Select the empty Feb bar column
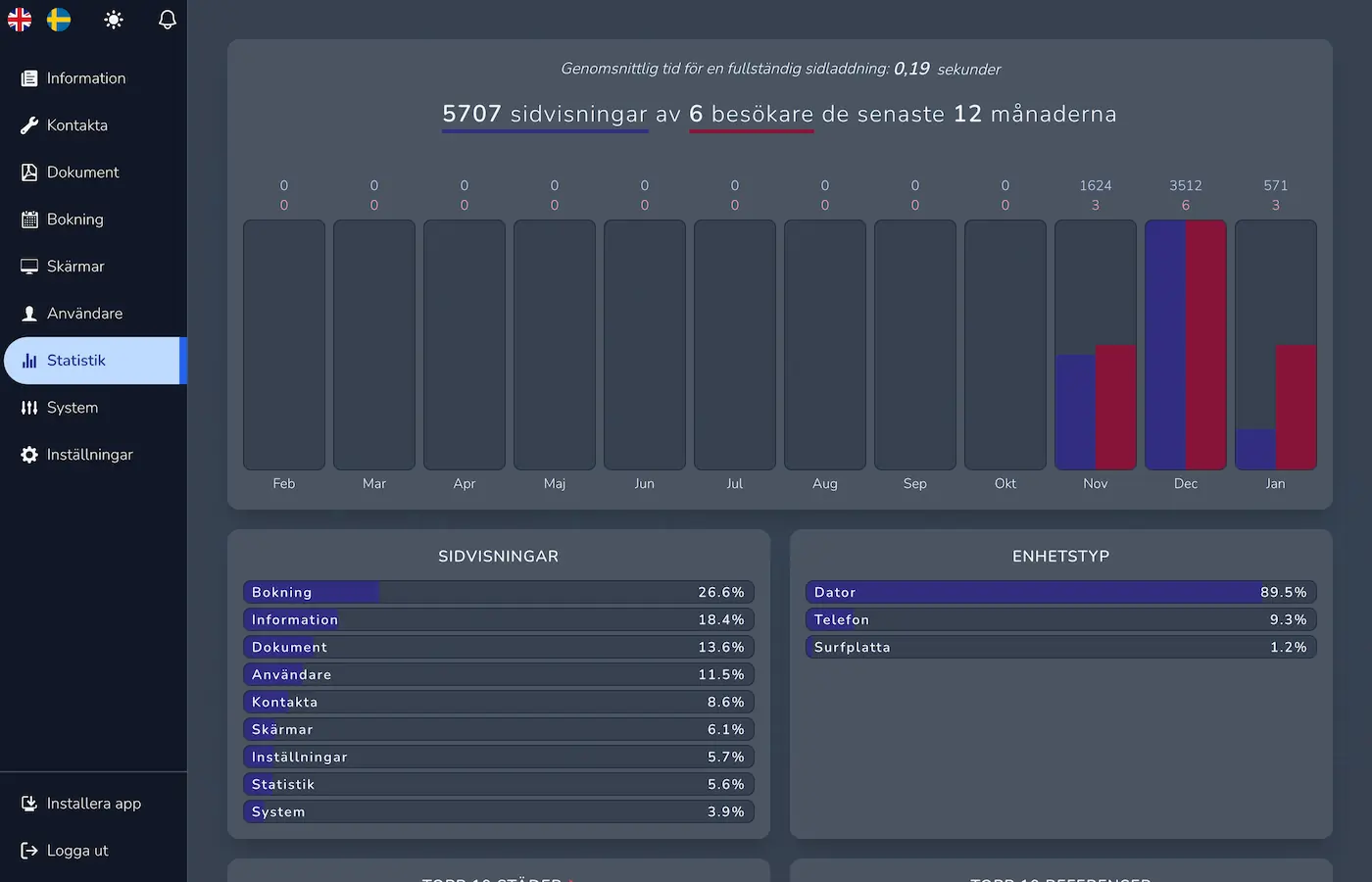The image size is (1372, 882). tap(284, 345)
